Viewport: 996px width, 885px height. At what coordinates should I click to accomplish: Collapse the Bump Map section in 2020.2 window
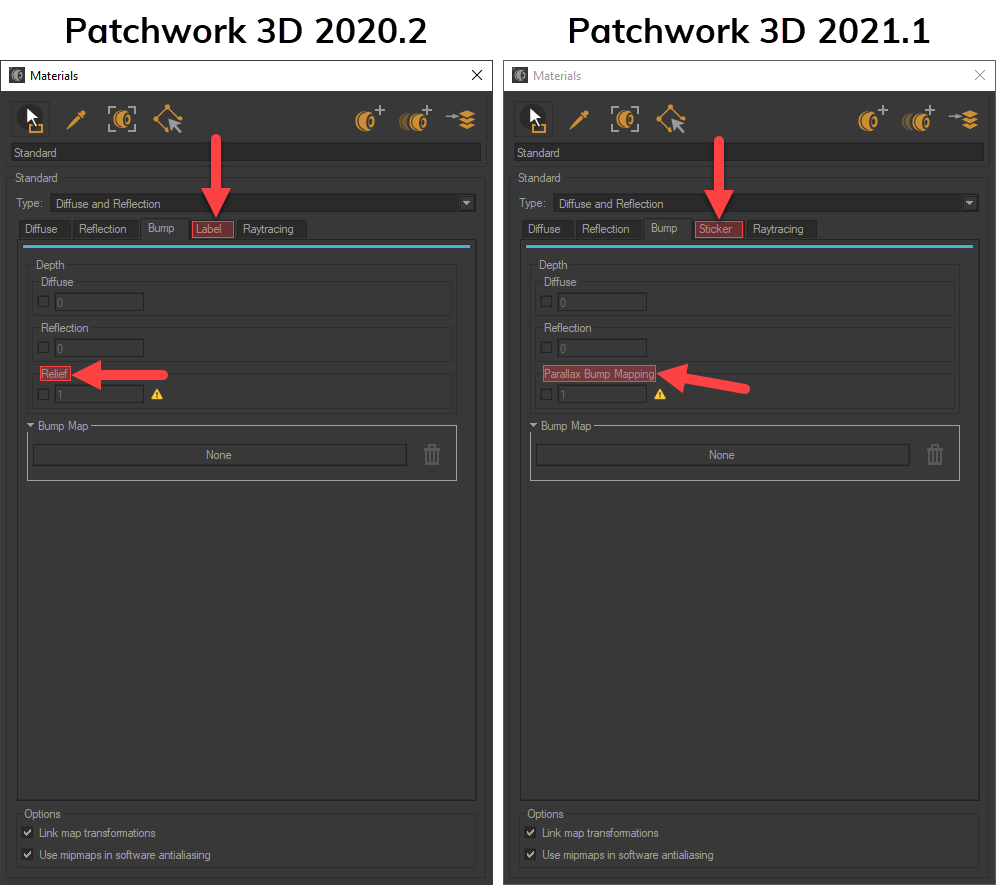tap(30, 425)
